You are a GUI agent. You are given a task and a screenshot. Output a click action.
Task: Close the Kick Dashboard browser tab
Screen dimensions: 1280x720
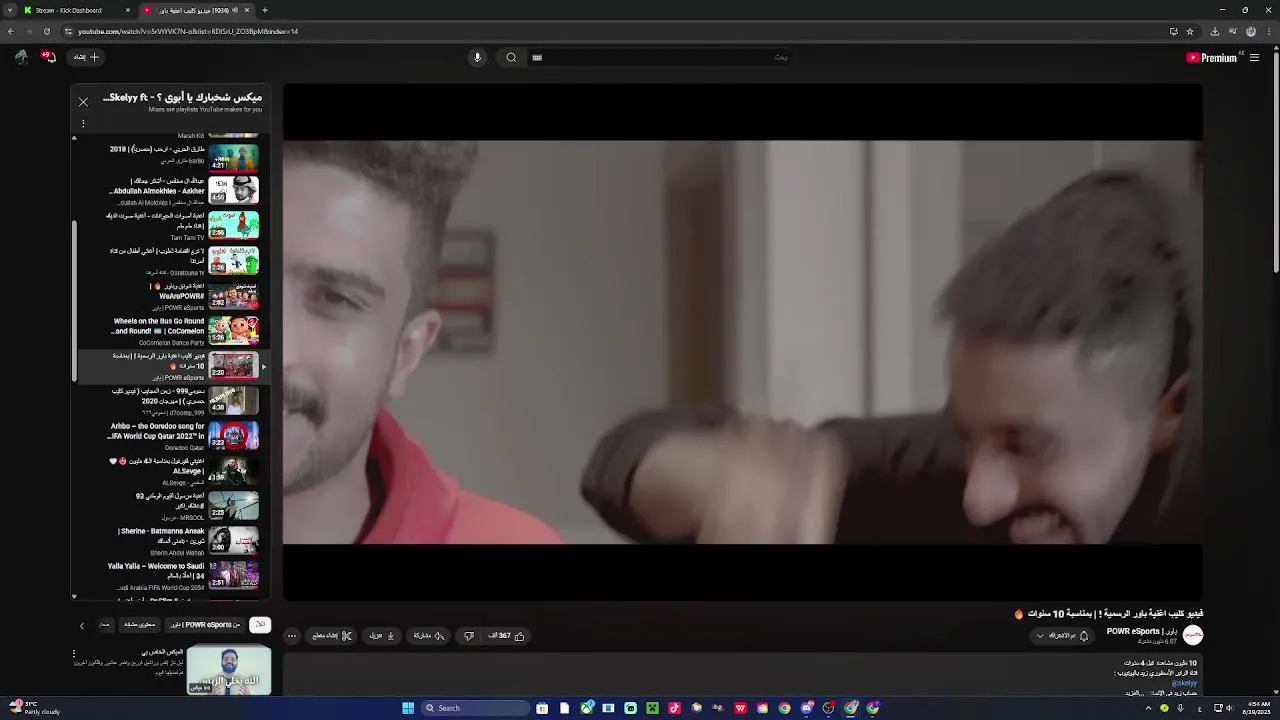click(x=128, y=10)
